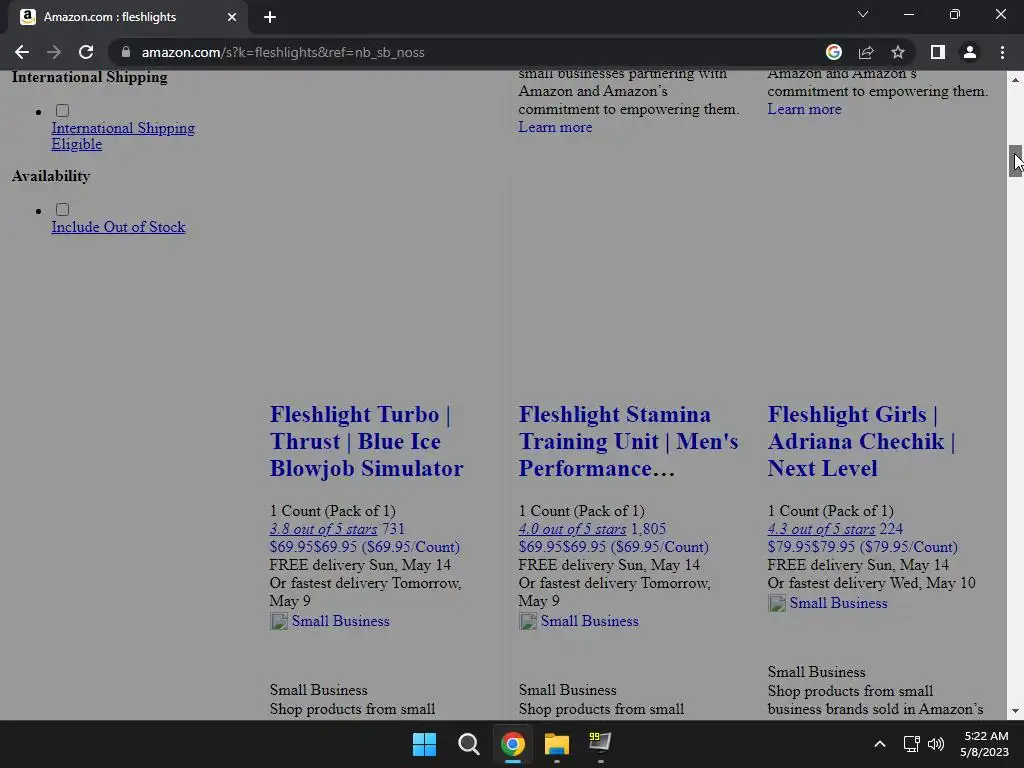Select Or fastest delivery Wed, May 10

[x=871, y=583]
